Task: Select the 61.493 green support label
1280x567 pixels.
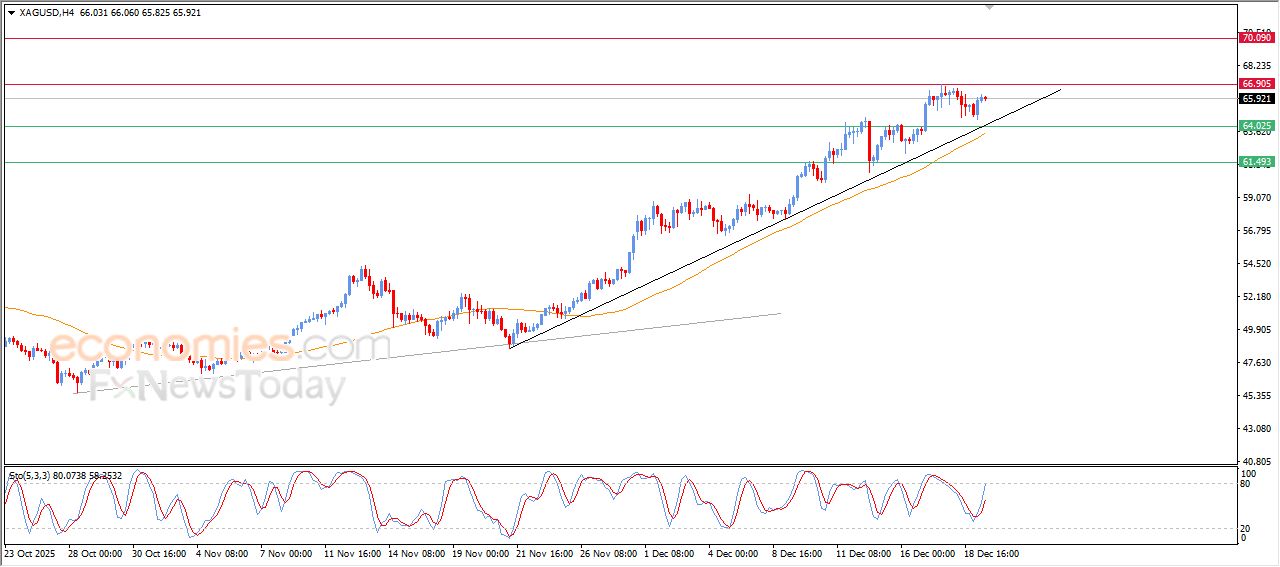Action: tap(1255, 162)
